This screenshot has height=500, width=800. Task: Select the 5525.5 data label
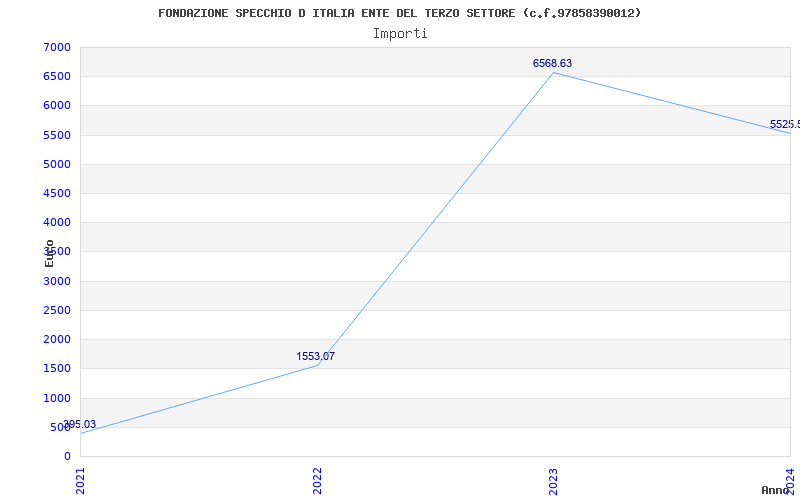(x=785, y=124)
